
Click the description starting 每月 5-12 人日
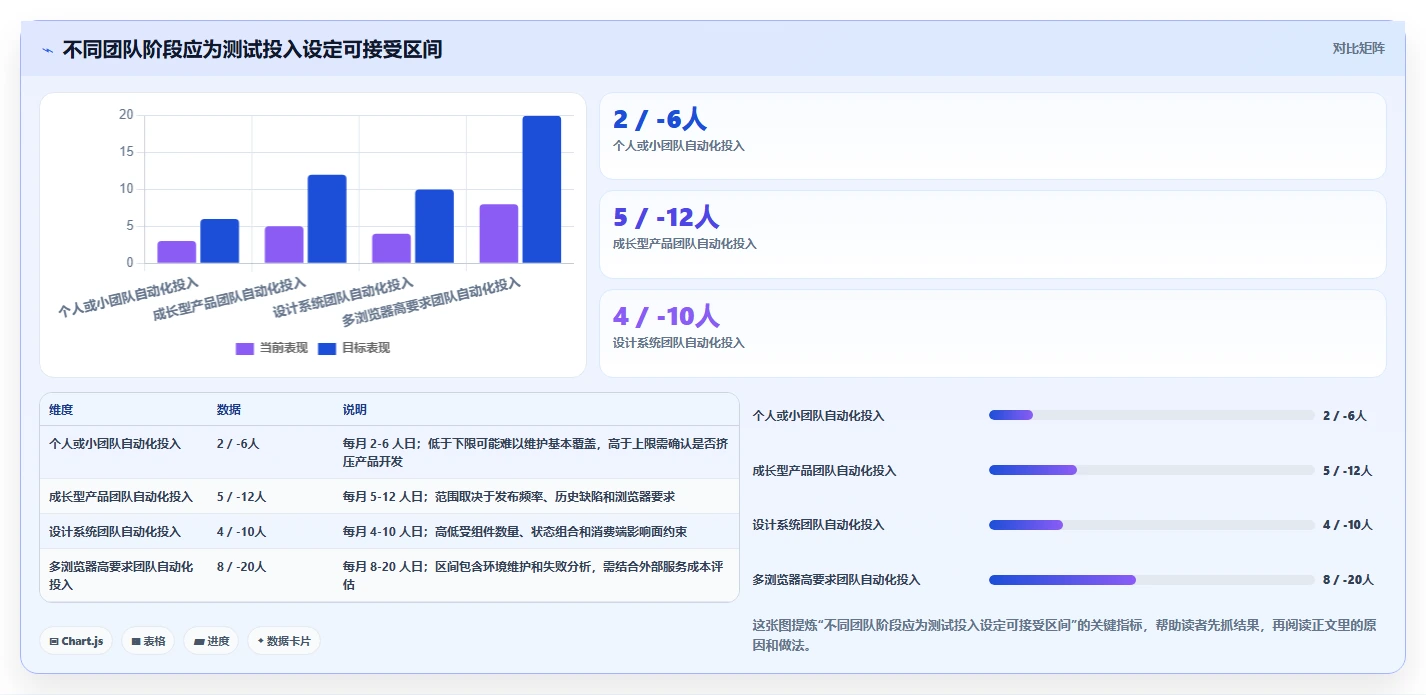[510, 496]
